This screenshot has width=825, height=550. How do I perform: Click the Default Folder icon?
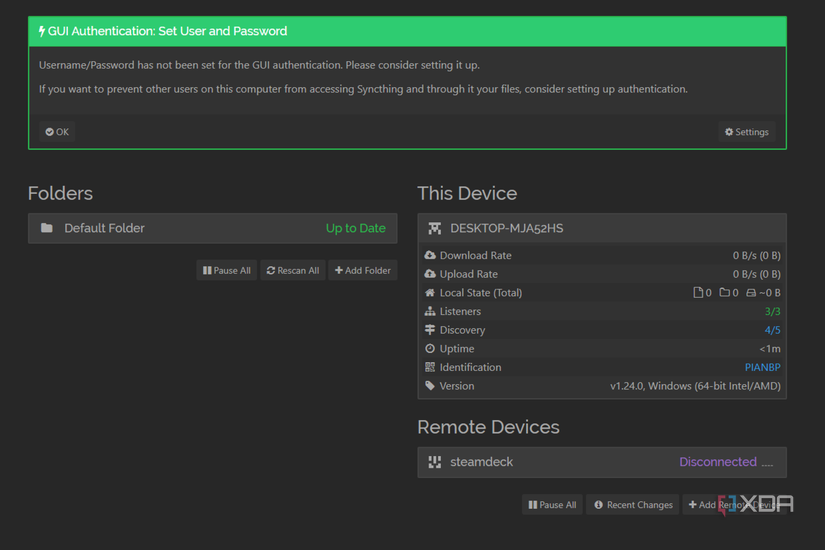click(x=47, y=228)
